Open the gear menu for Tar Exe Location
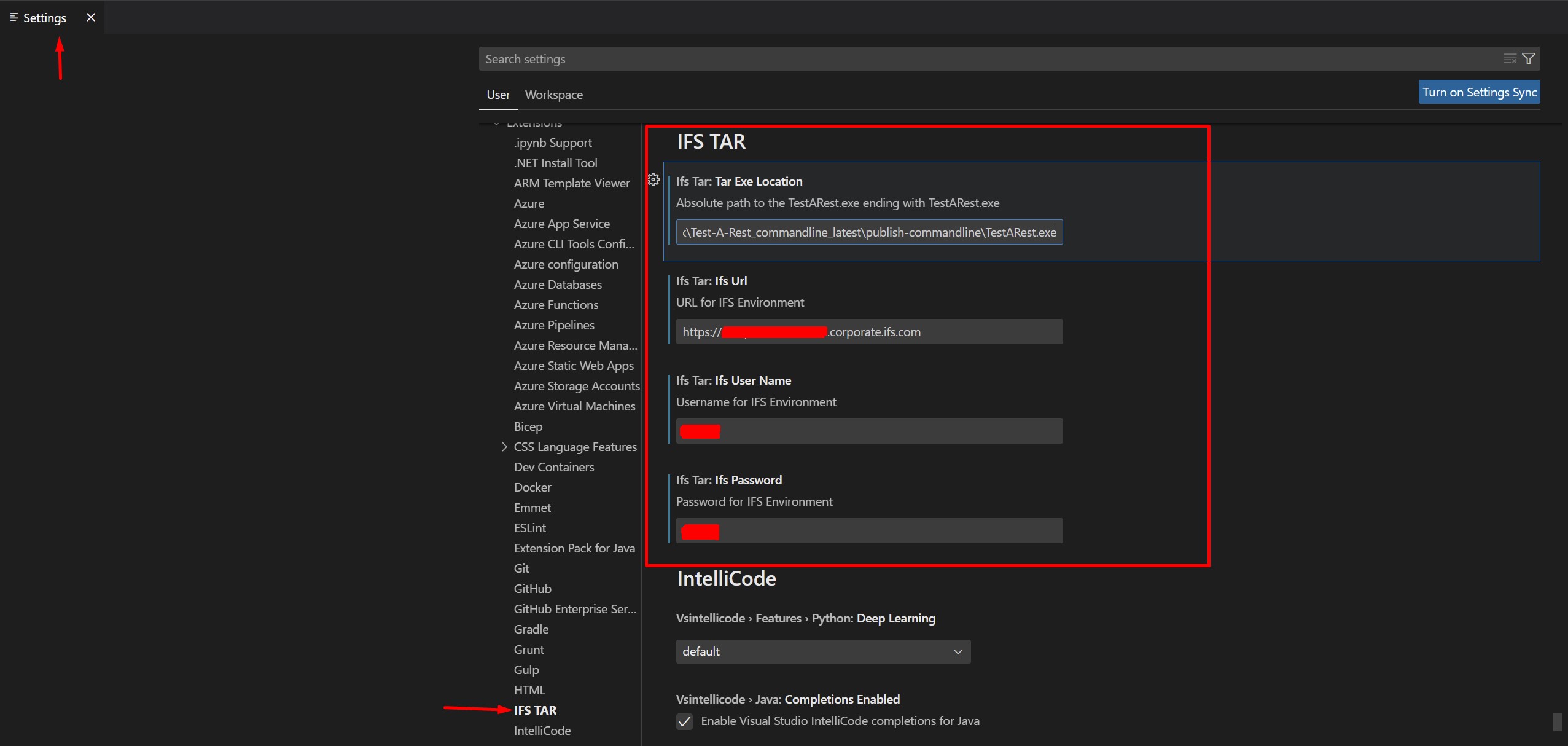Screen dimensions: 1568x746 [653, 179]
